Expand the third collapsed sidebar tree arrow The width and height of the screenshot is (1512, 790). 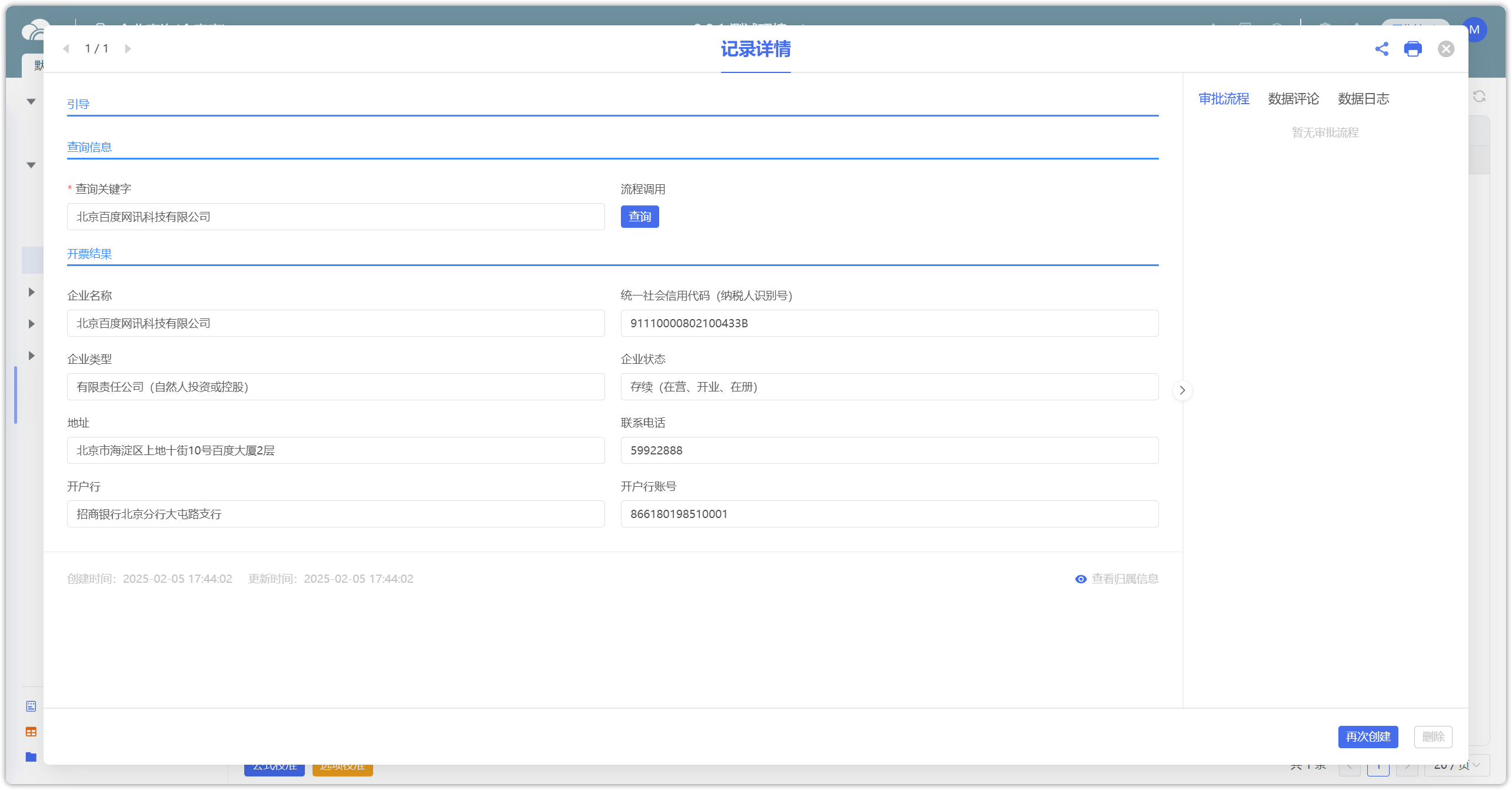click(x=31, y=356)
